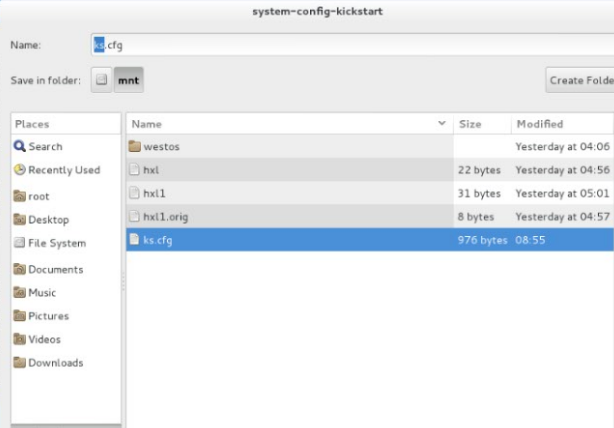Click the Search magnifier icon in Places
The image size is (614, 428).
point(19,146)
